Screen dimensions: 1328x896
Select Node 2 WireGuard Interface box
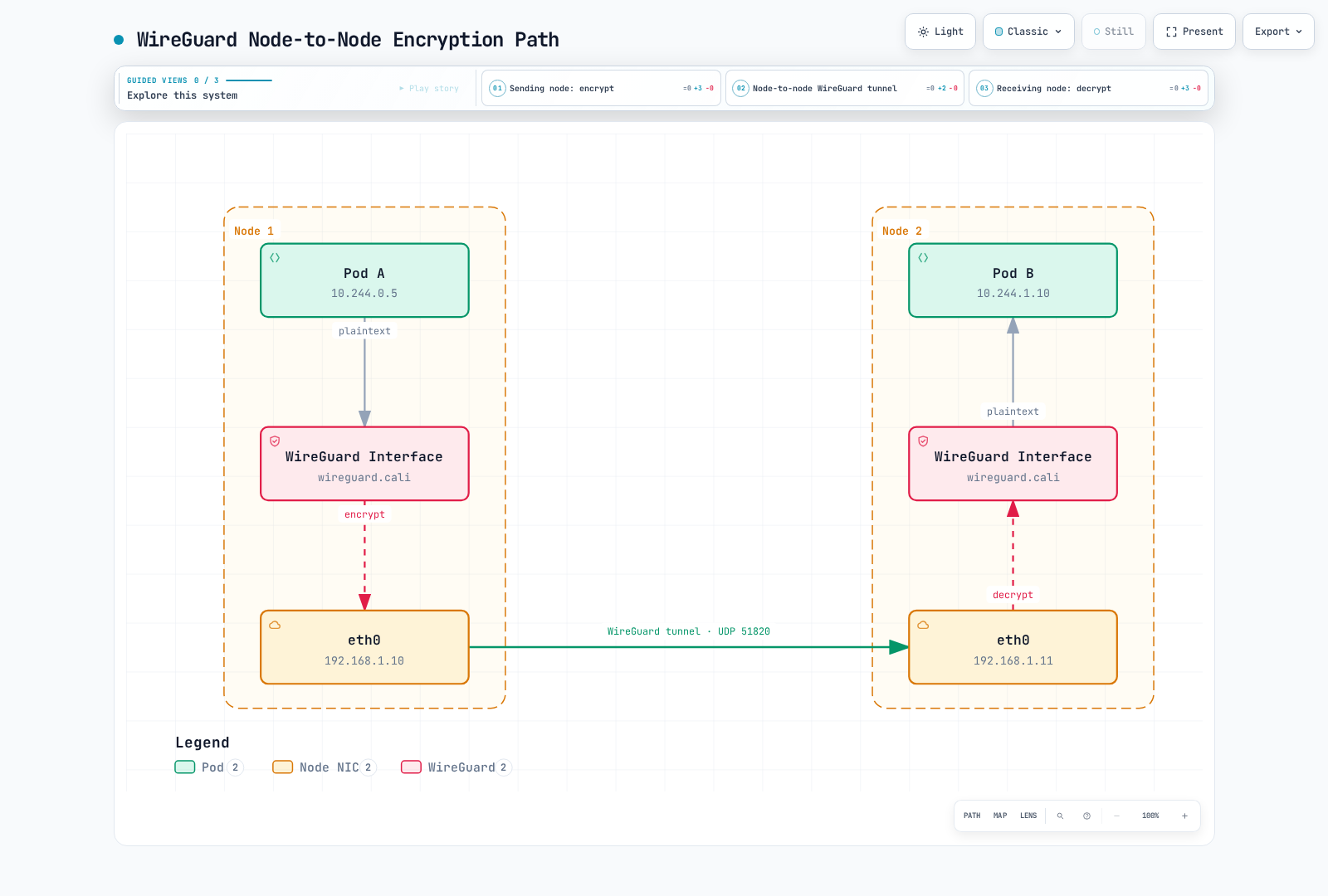point(1013,464)
